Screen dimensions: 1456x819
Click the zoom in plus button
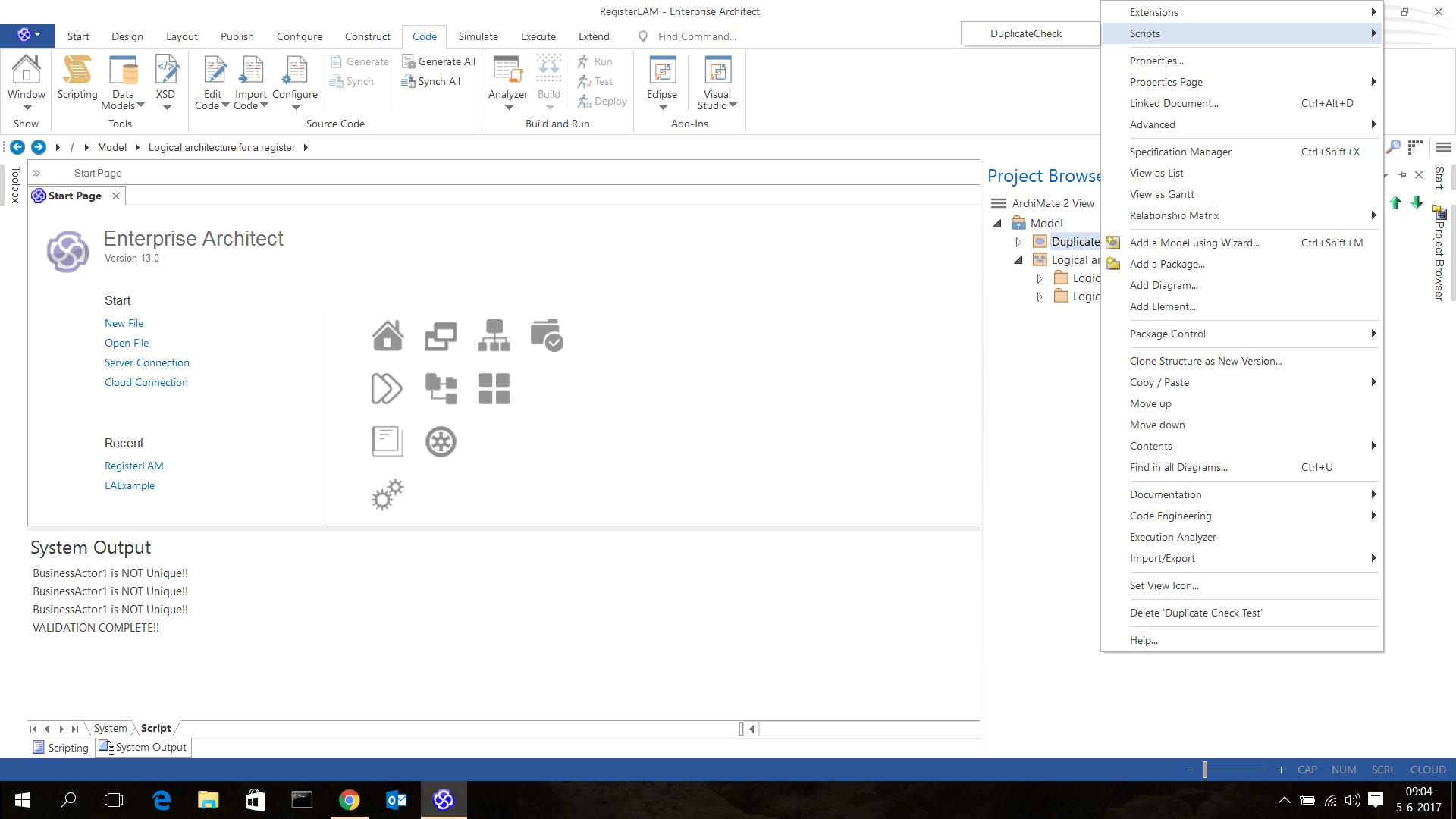(1281, 770)
